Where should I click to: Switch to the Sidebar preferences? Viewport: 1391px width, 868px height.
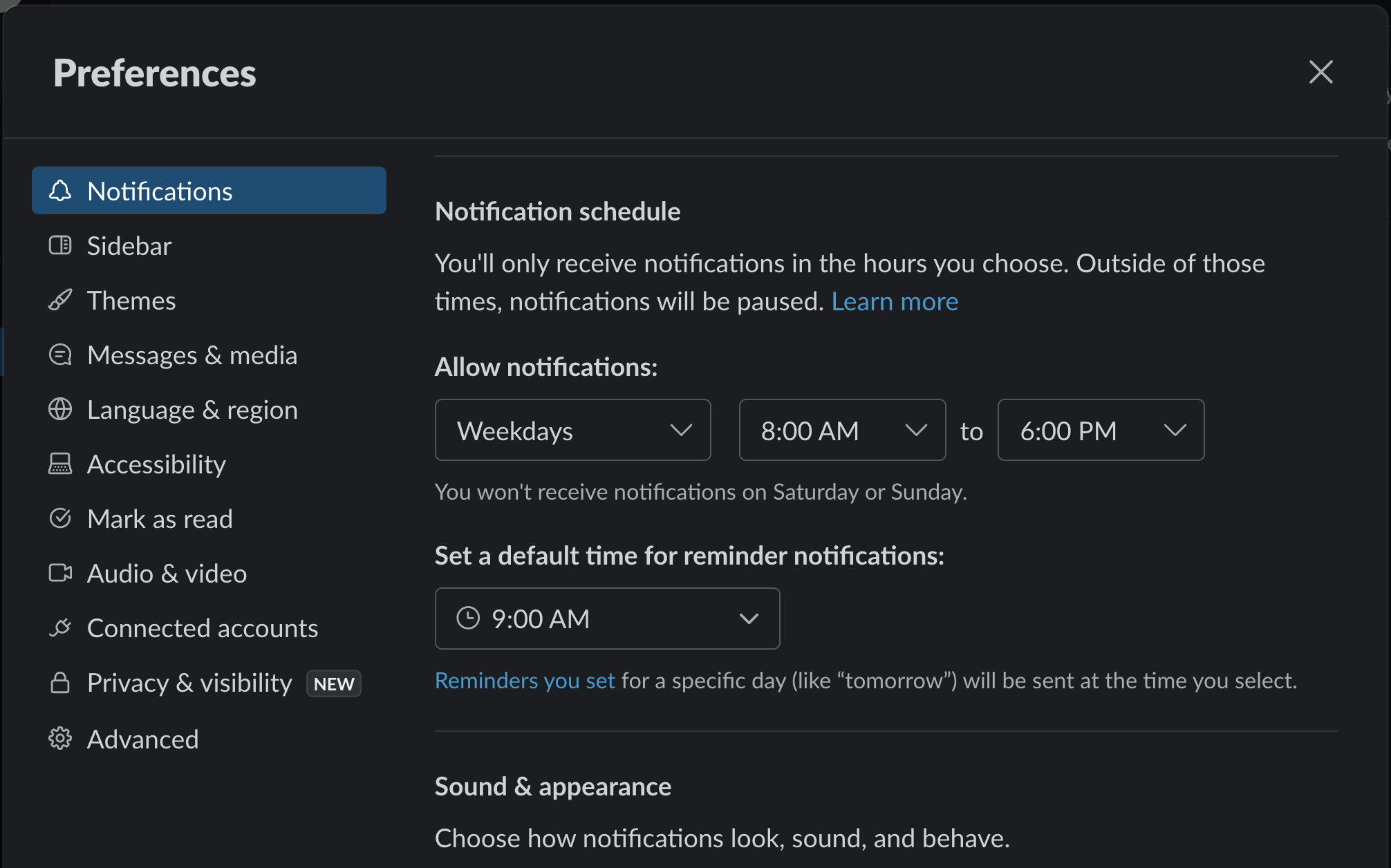coord(209,245)
